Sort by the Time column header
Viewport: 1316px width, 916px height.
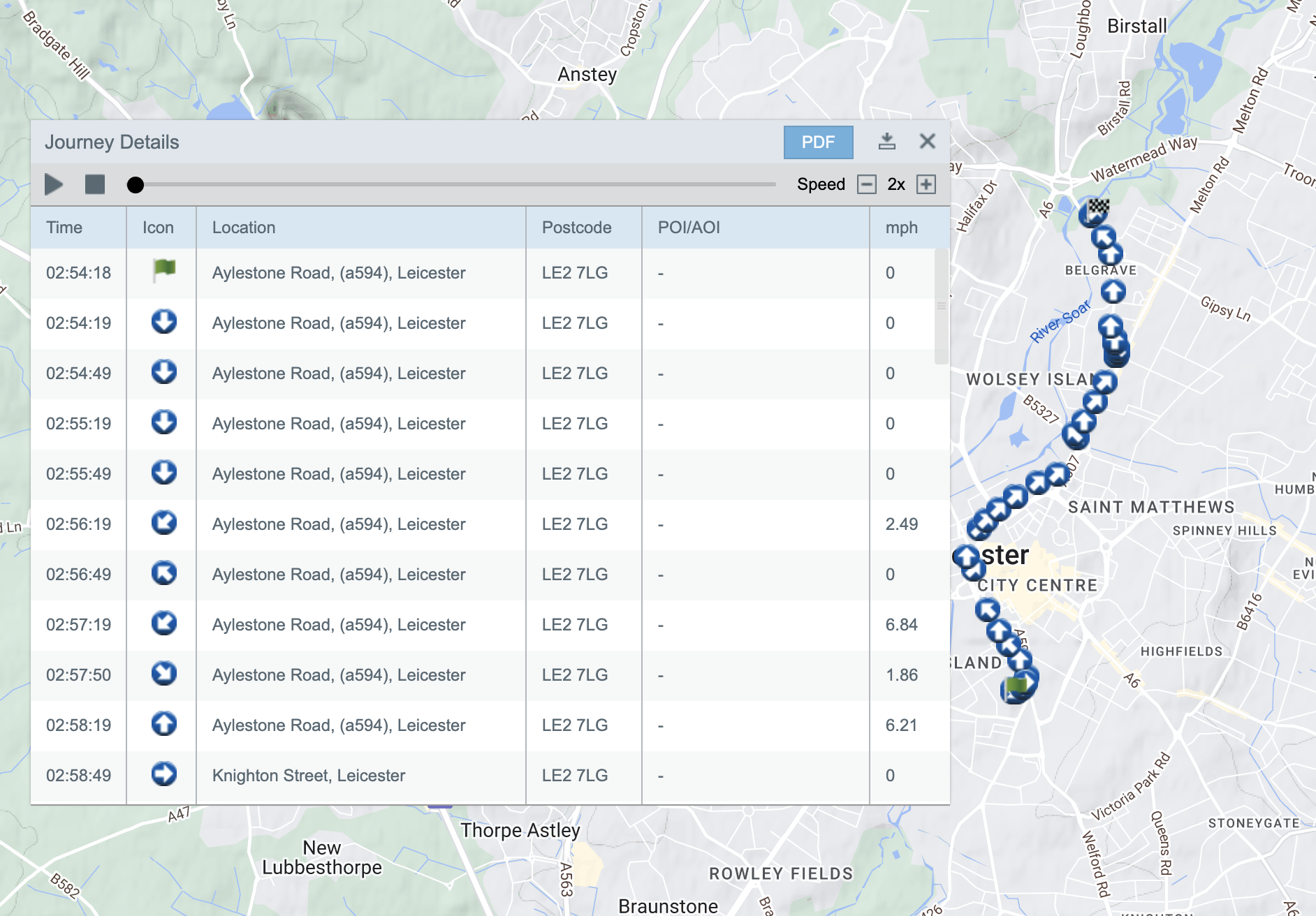click(64, 228)
